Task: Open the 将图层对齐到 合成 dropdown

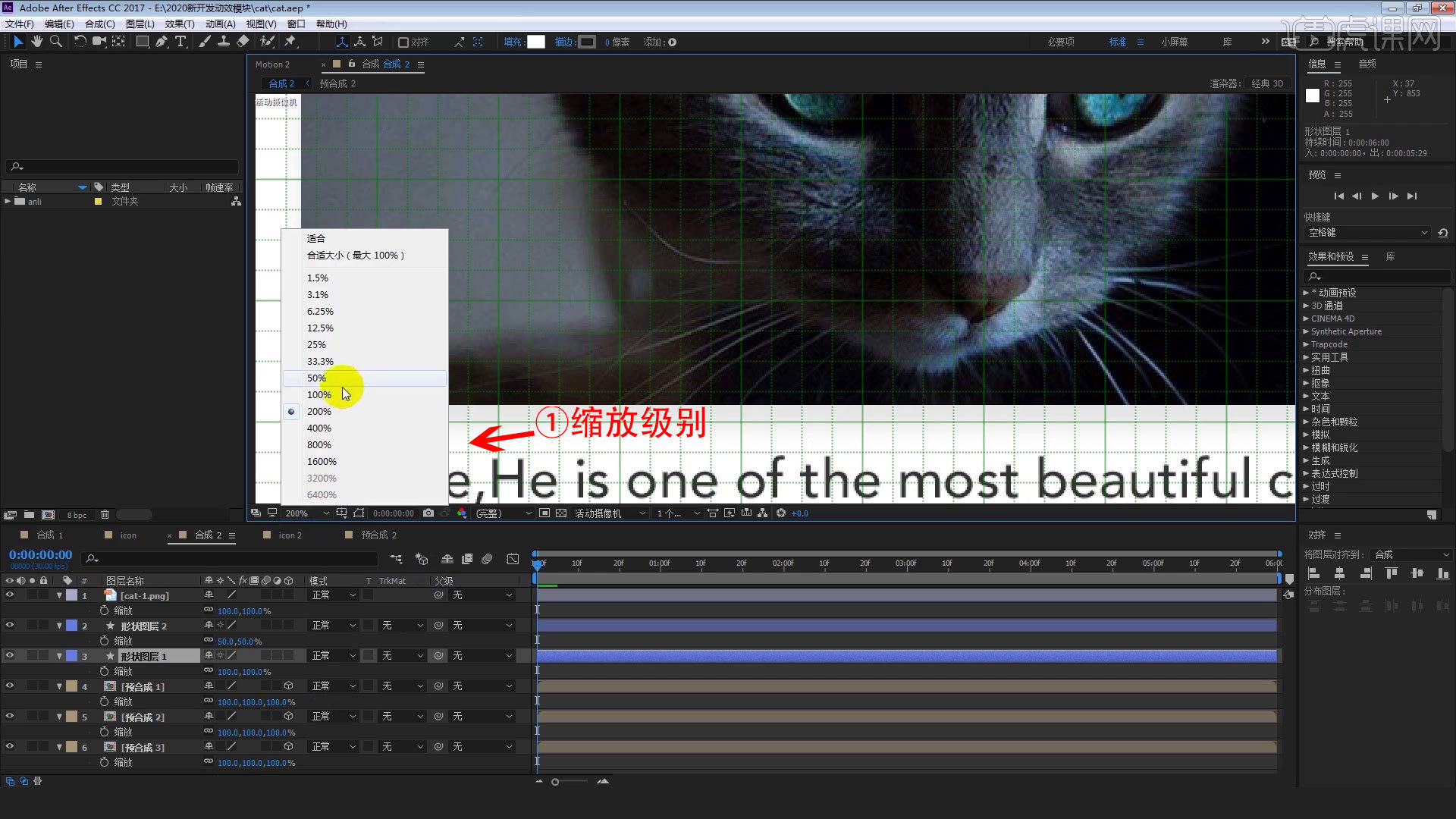Action: [x=1411, y=554]
